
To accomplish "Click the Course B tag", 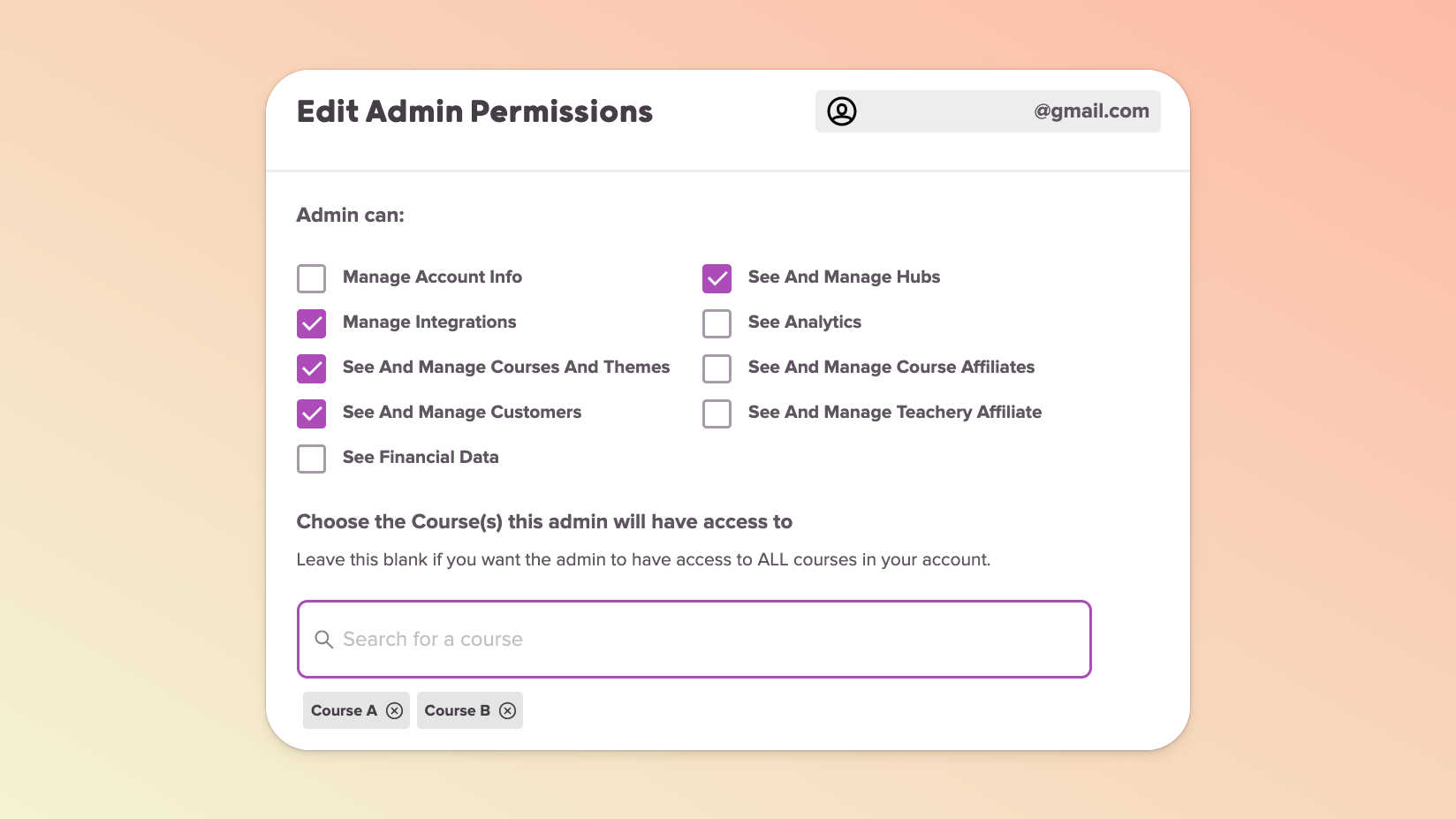I will click(x=457, y=711).
